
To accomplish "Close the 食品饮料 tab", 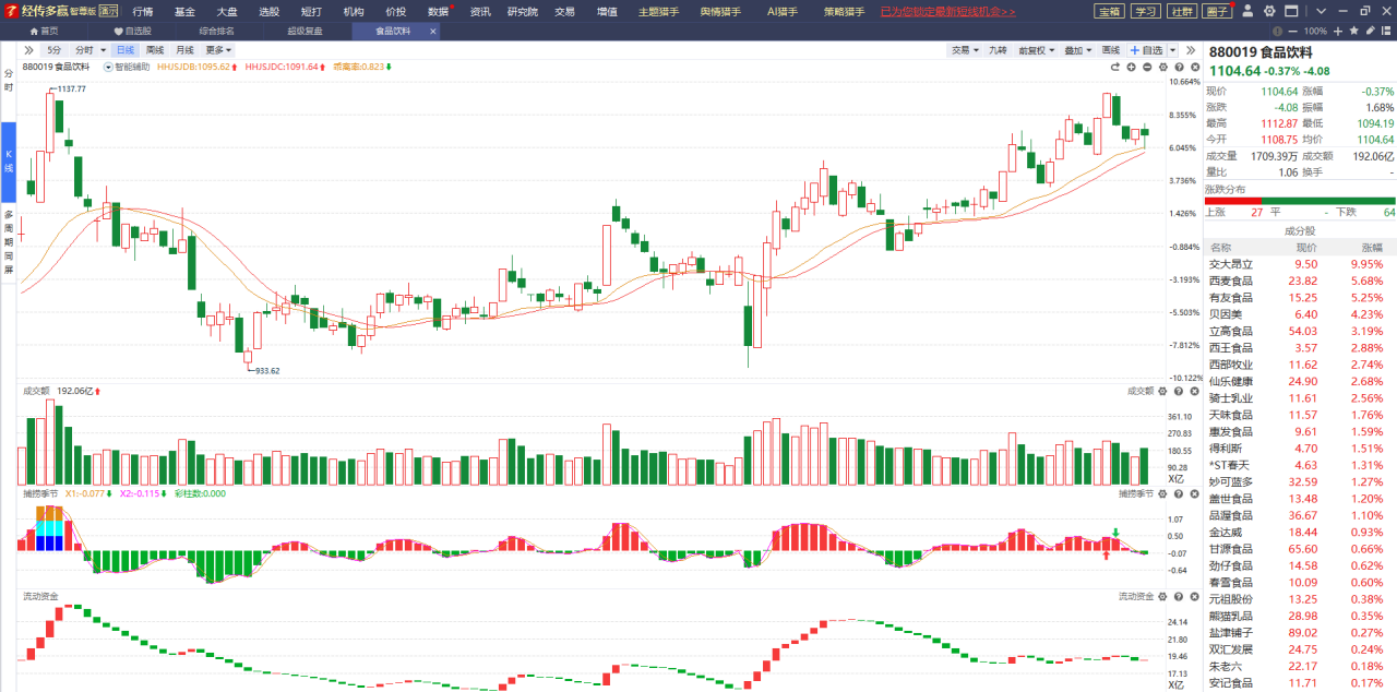I will pyautogui.click(x=432, y=31).
